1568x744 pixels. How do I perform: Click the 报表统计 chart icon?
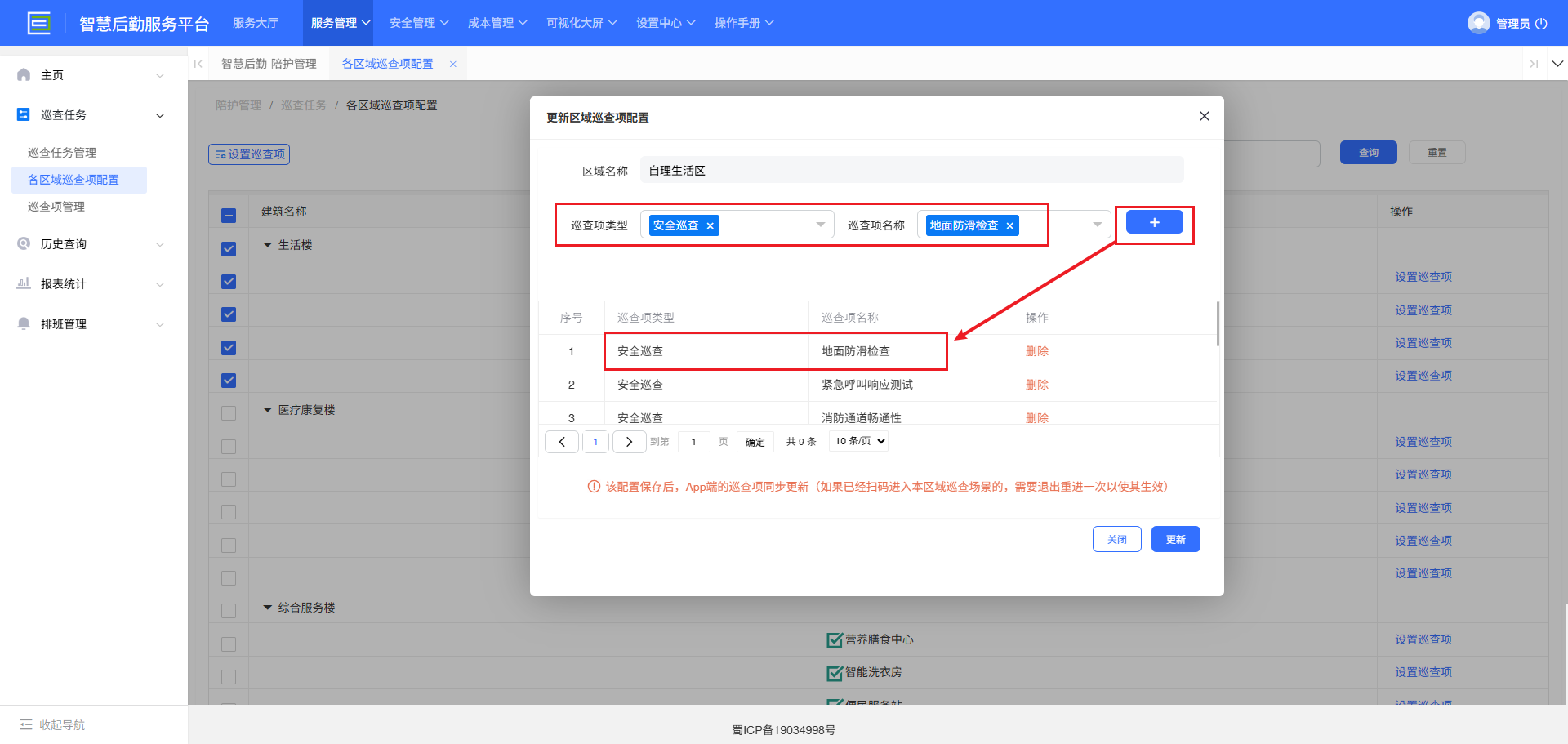(24, 283)
